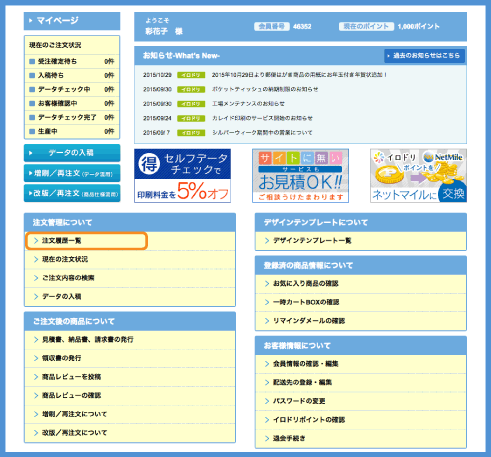The width and height of the screenshot is (491, 457).
Task: Open the お見積OK banner
Action: coord(300,176)
